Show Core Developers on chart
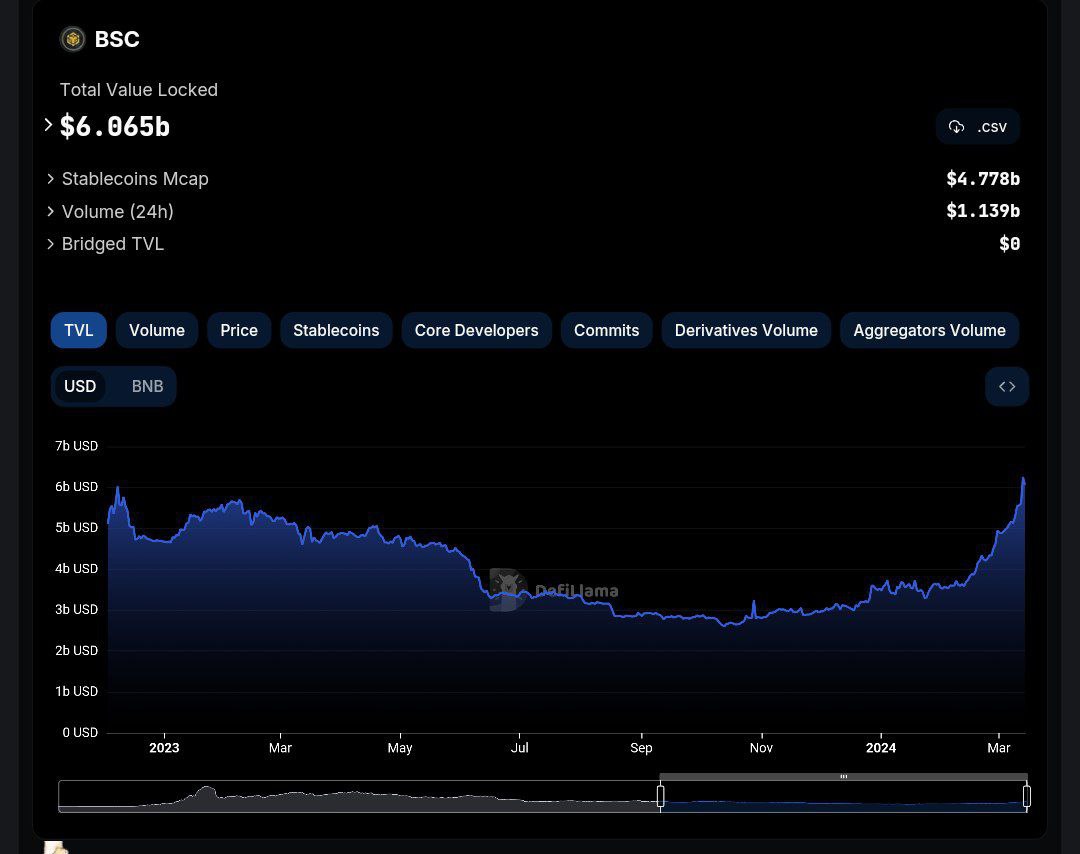The width and height of the screenshot is (1080, 854). coord(477,331)
